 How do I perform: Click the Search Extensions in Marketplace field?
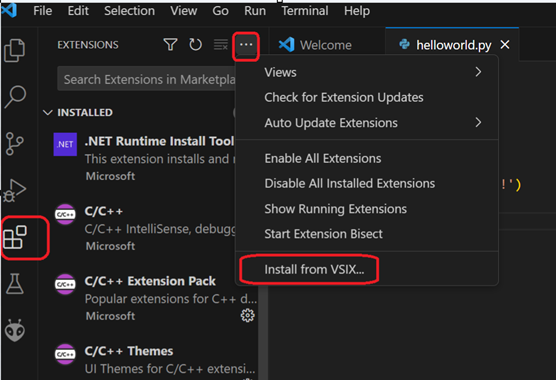pyautogui.click(x=146, y=79)
